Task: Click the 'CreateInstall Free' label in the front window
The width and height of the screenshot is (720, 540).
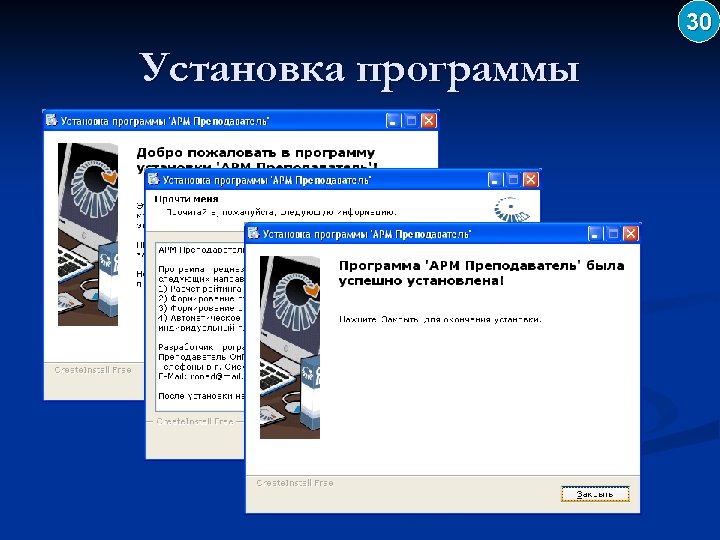Action: click(295, 483)
